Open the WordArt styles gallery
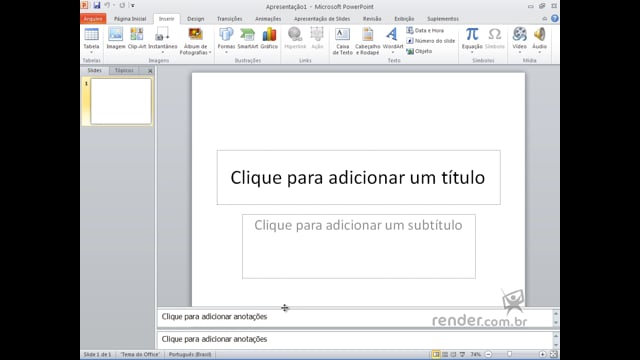This screenshot has width=640, height=360. 393,35
